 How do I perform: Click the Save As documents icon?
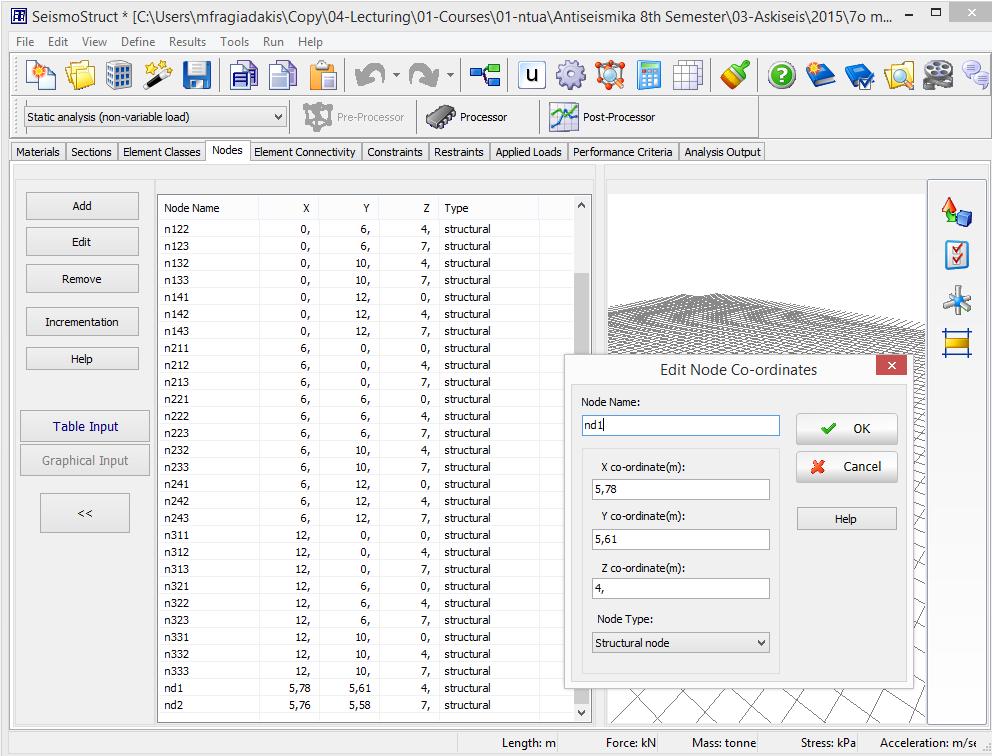244,75
